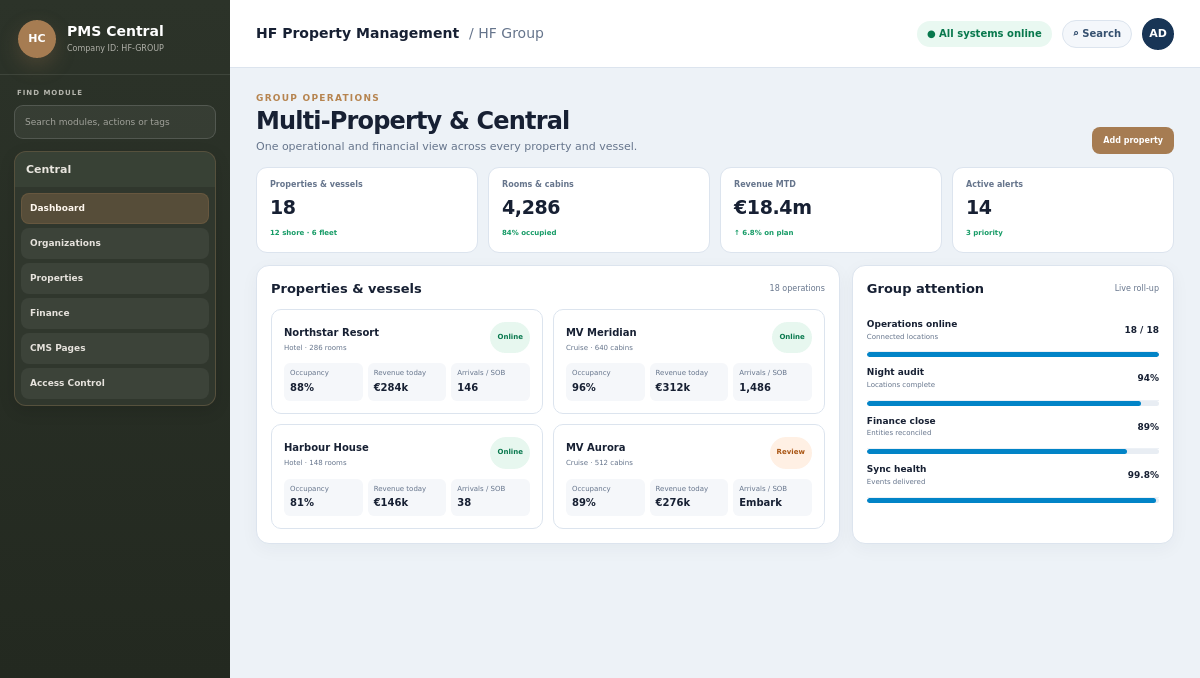Click the 12 shore · 6 fleet text
This screenshot has width=1200, height=678.
pyautogui.click(x=303, y=233)
